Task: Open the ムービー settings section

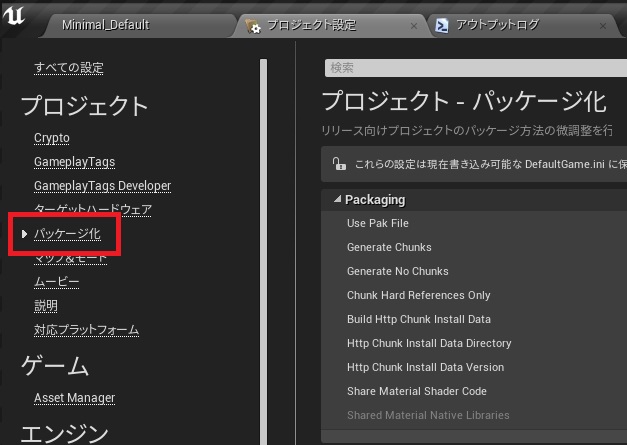Action: pos(56,281)
